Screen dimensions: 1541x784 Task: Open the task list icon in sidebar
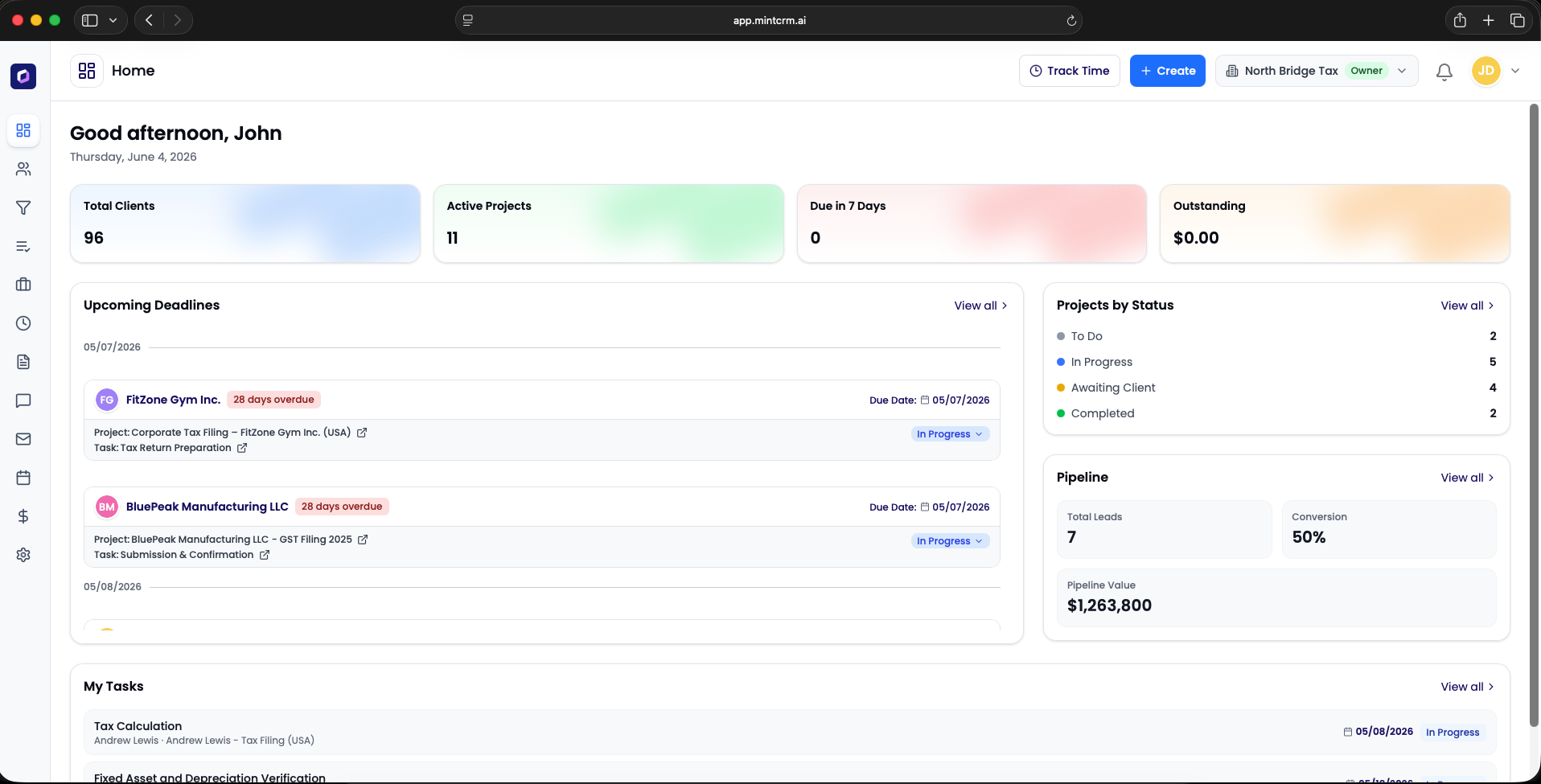click(x=23, y=246)
